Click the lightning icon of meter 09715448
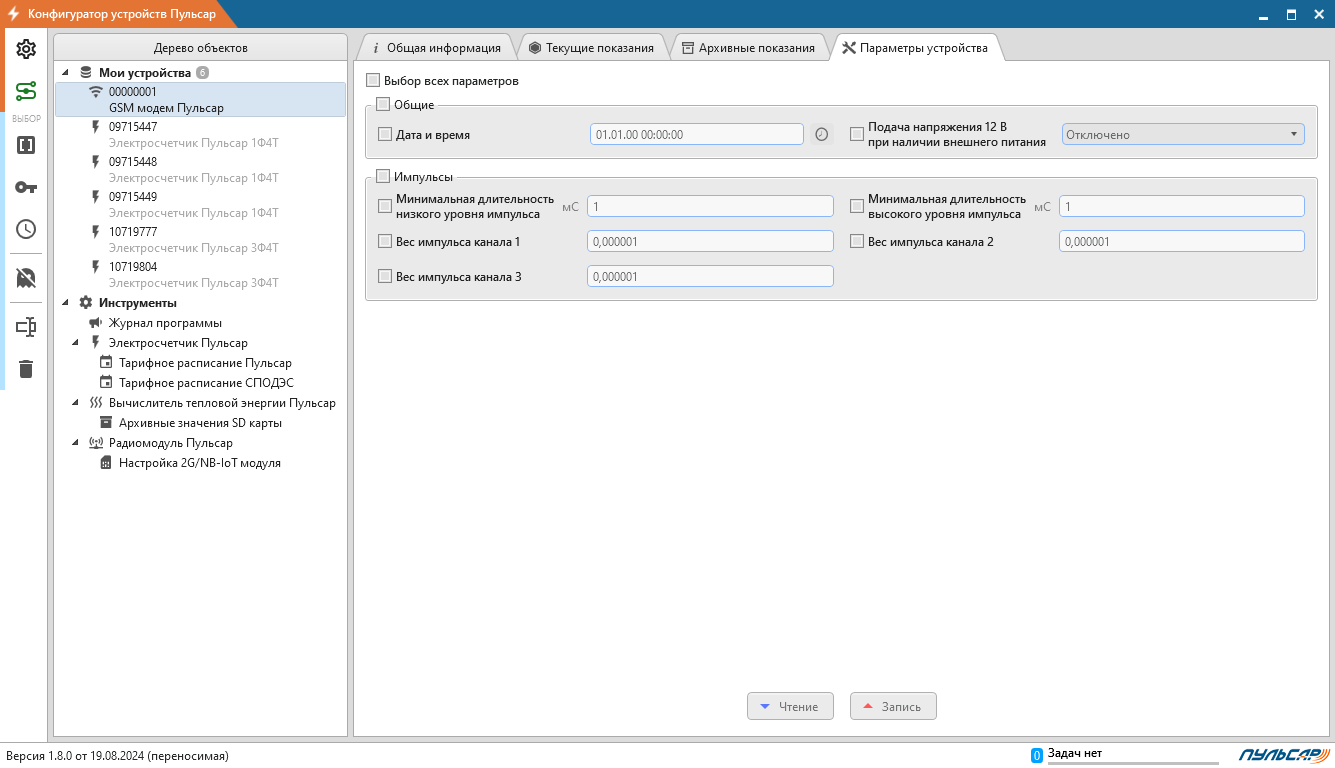 click(96, 162)
